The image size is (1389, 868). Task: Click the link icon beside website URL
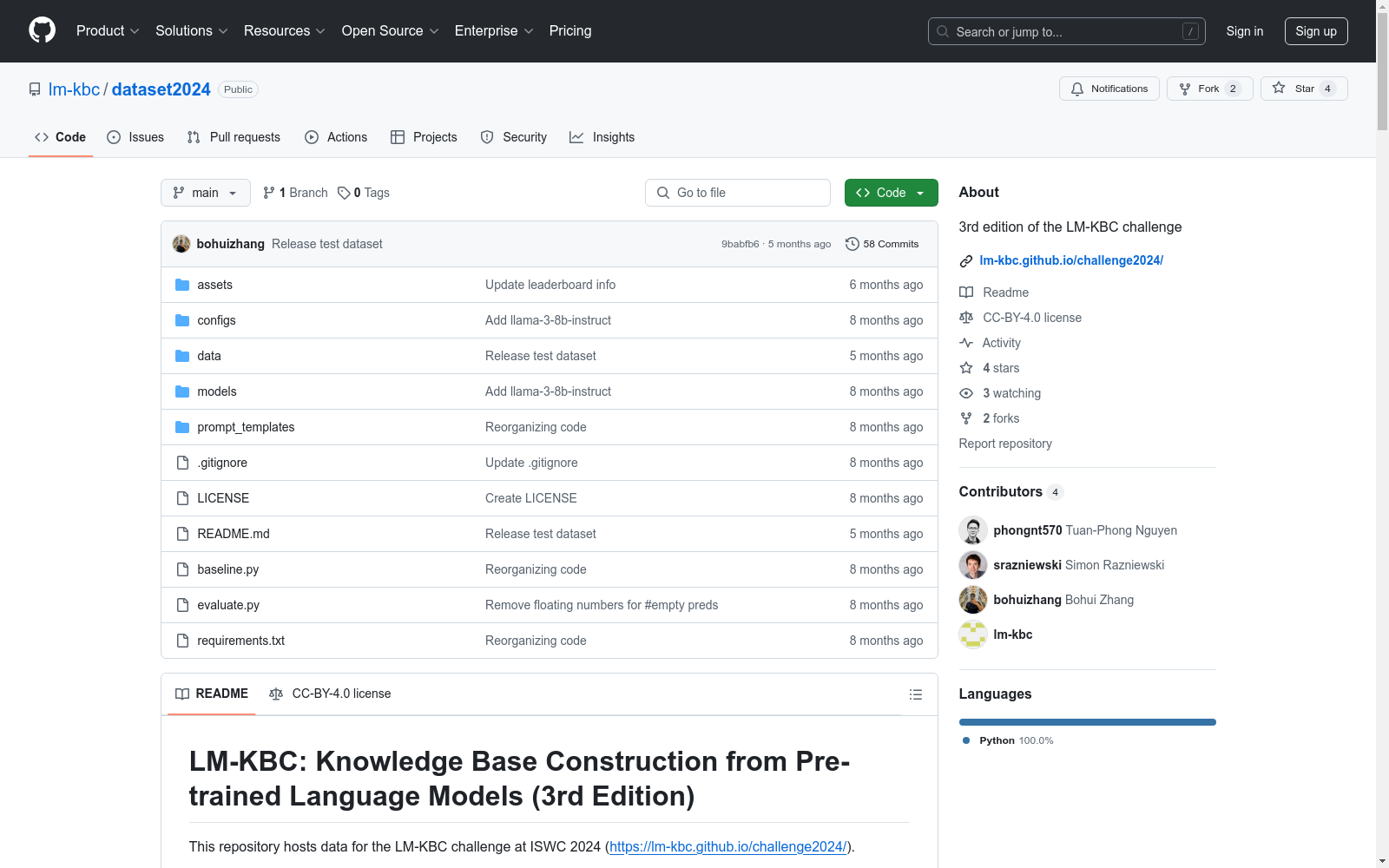[965, 261]
